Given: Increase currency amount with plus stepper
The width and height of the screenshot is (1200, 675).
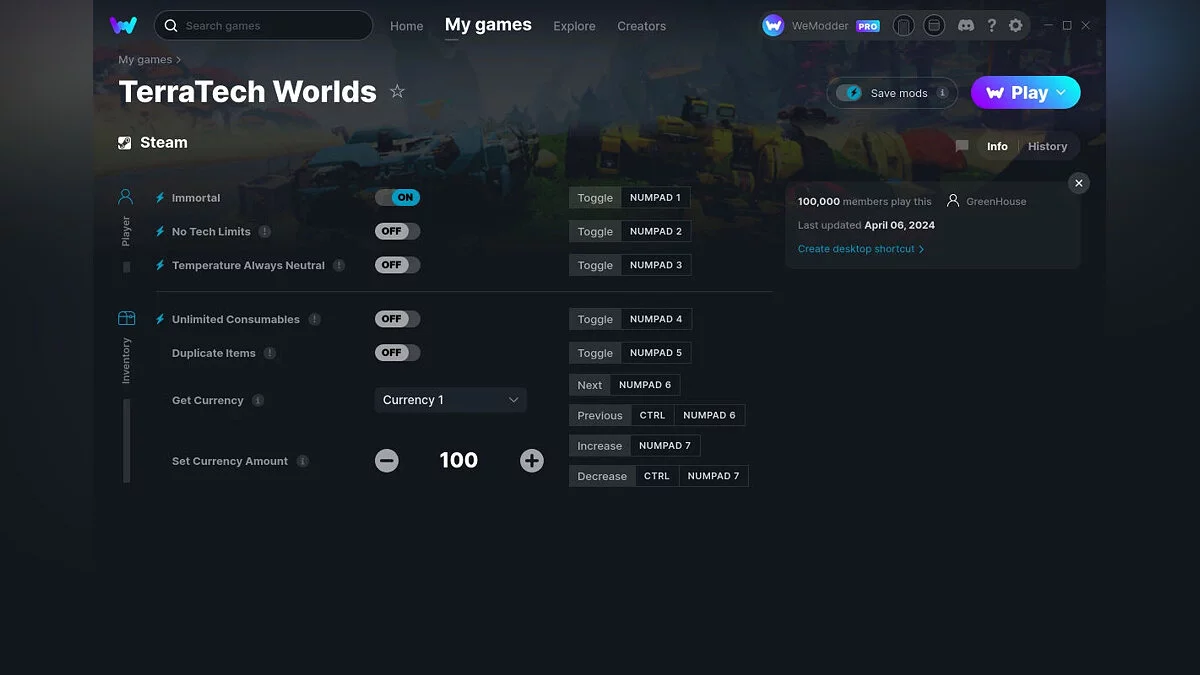Looking at the screenshot, I should tap(531, 460).
